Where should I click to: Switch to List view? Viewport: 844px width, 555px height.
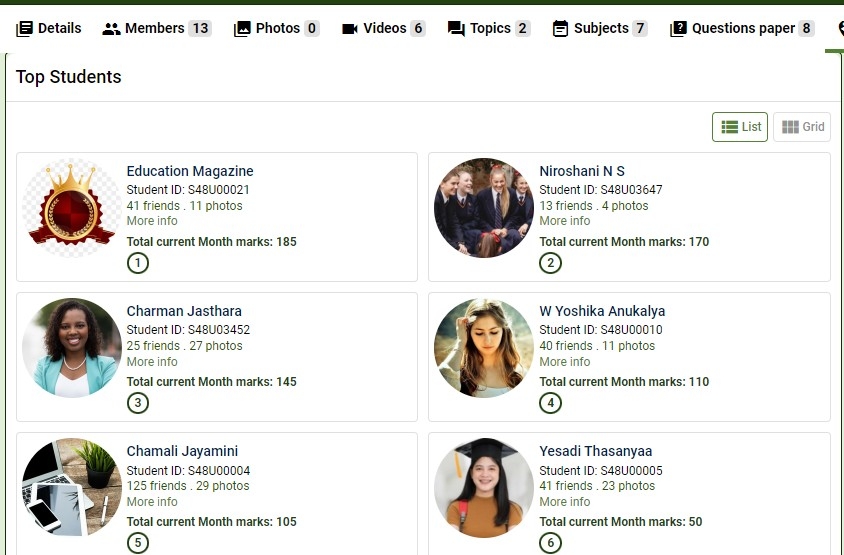point(740,127)
